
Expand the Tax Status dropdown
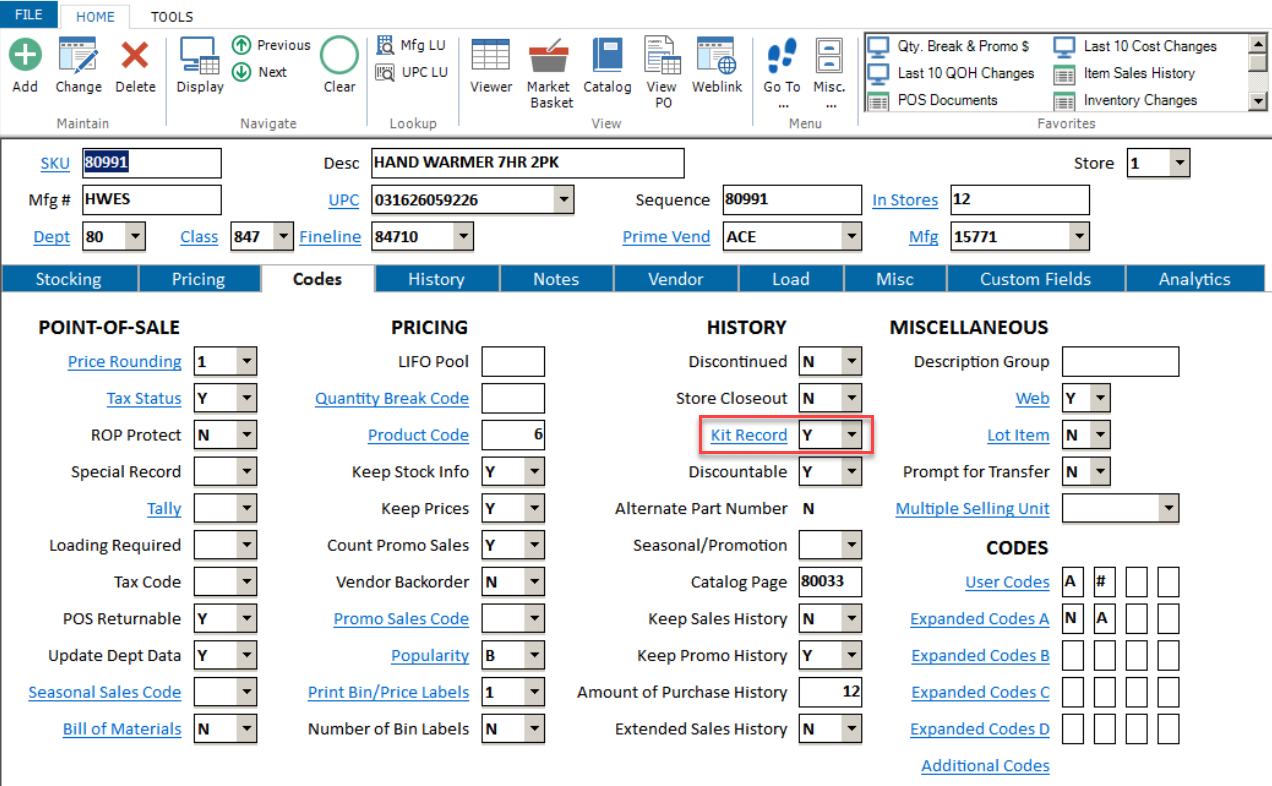point(247,398)
